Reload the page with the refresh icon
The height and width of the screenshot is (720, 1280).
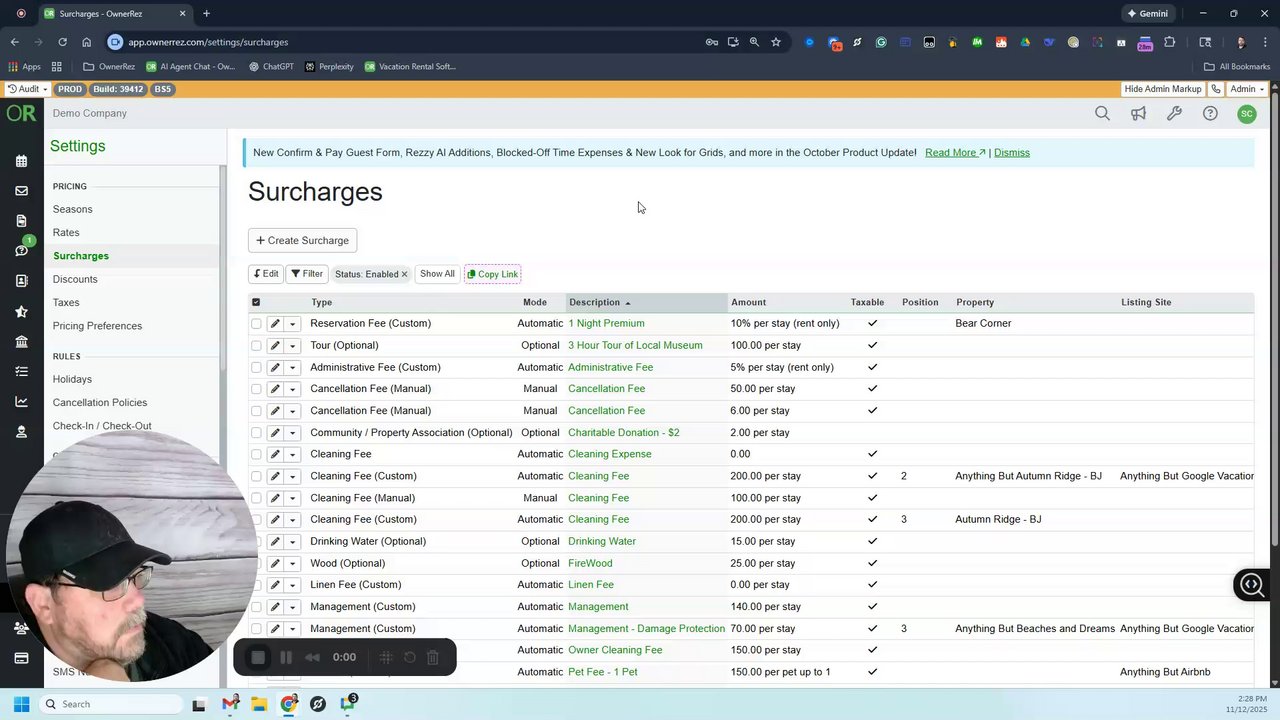[x=62, y=42]
